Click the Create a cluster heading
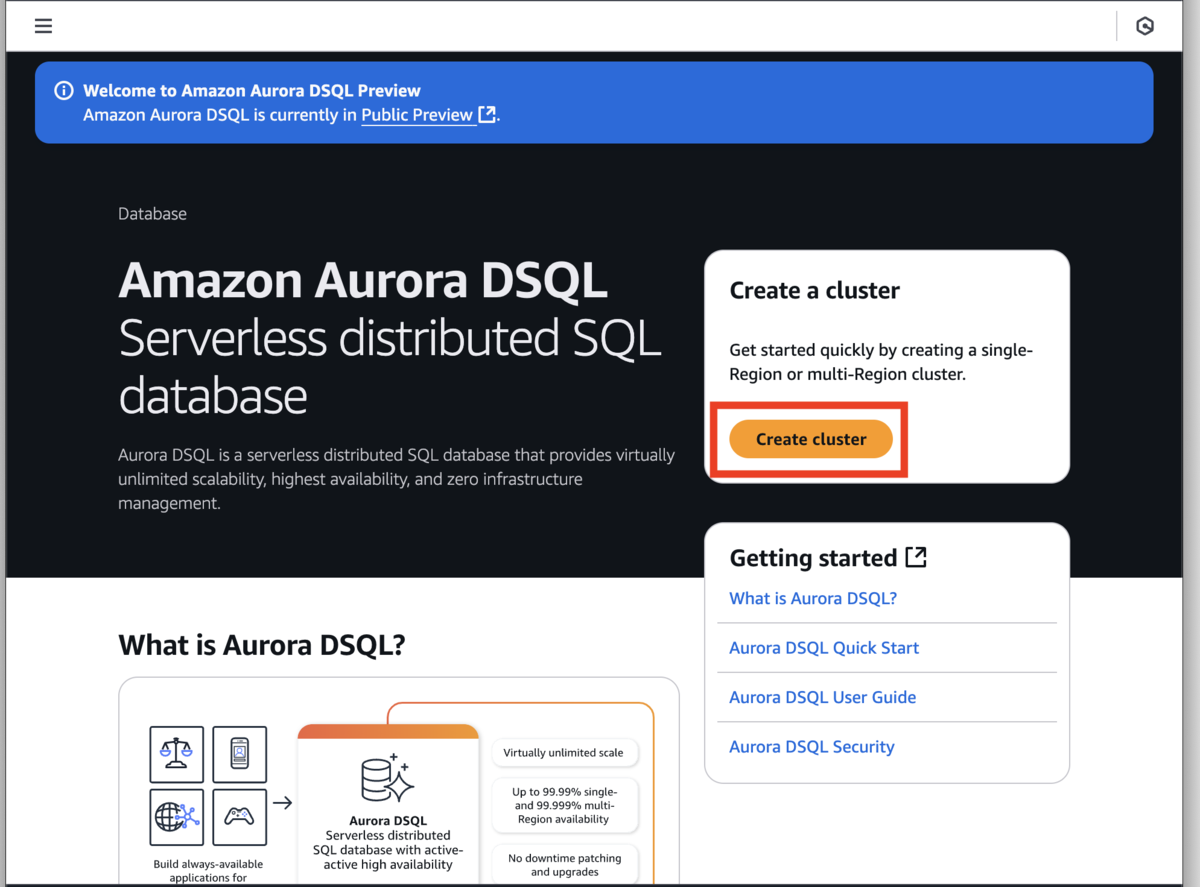The width and height of the screenshot is (1200, 887). (x=815, y=291)
